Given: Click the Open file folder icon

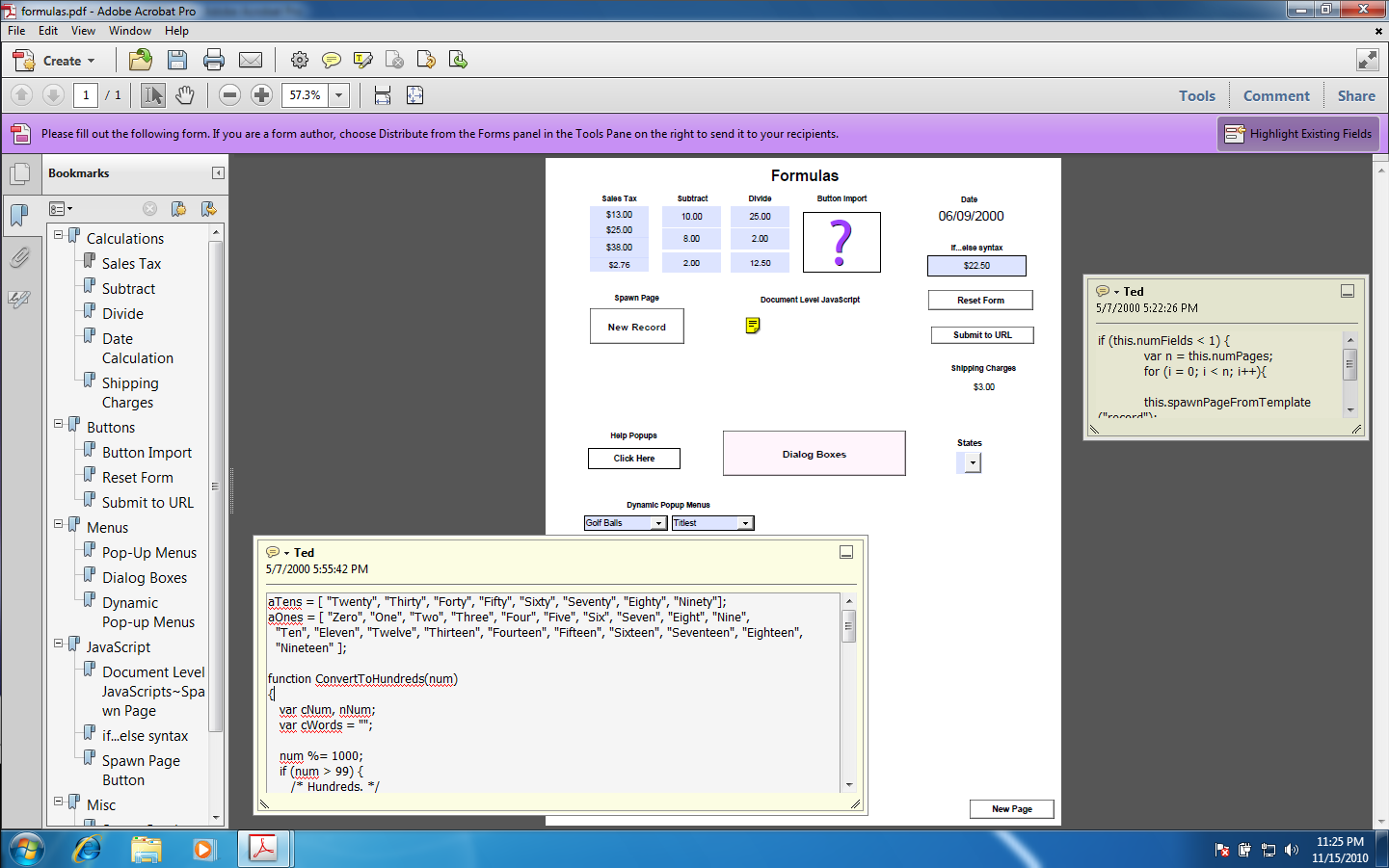Looking at the screenshot, I should coord(141,61).
